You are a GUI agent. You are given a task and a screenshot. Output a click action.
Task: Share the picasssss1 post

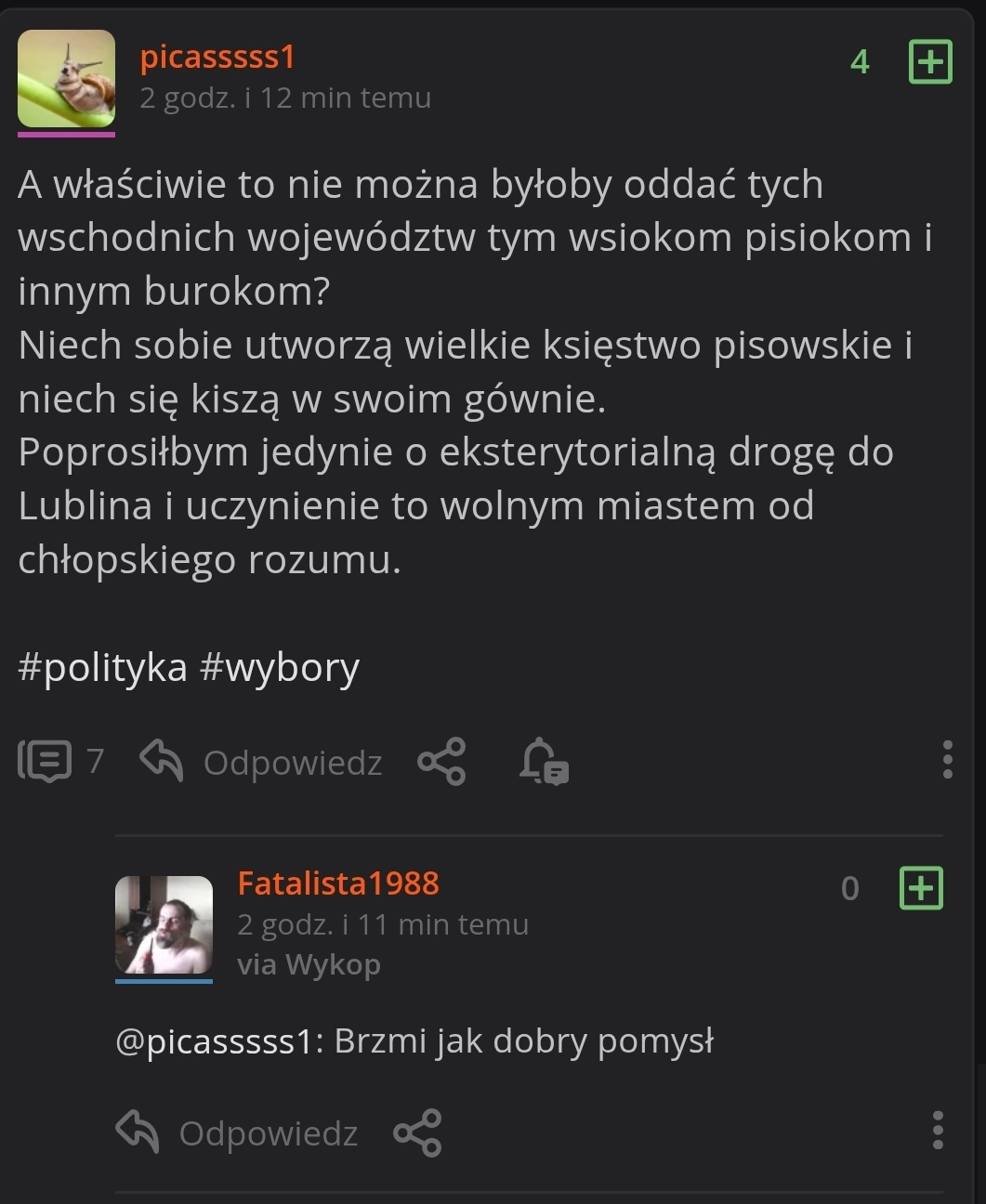coord(441,762)
